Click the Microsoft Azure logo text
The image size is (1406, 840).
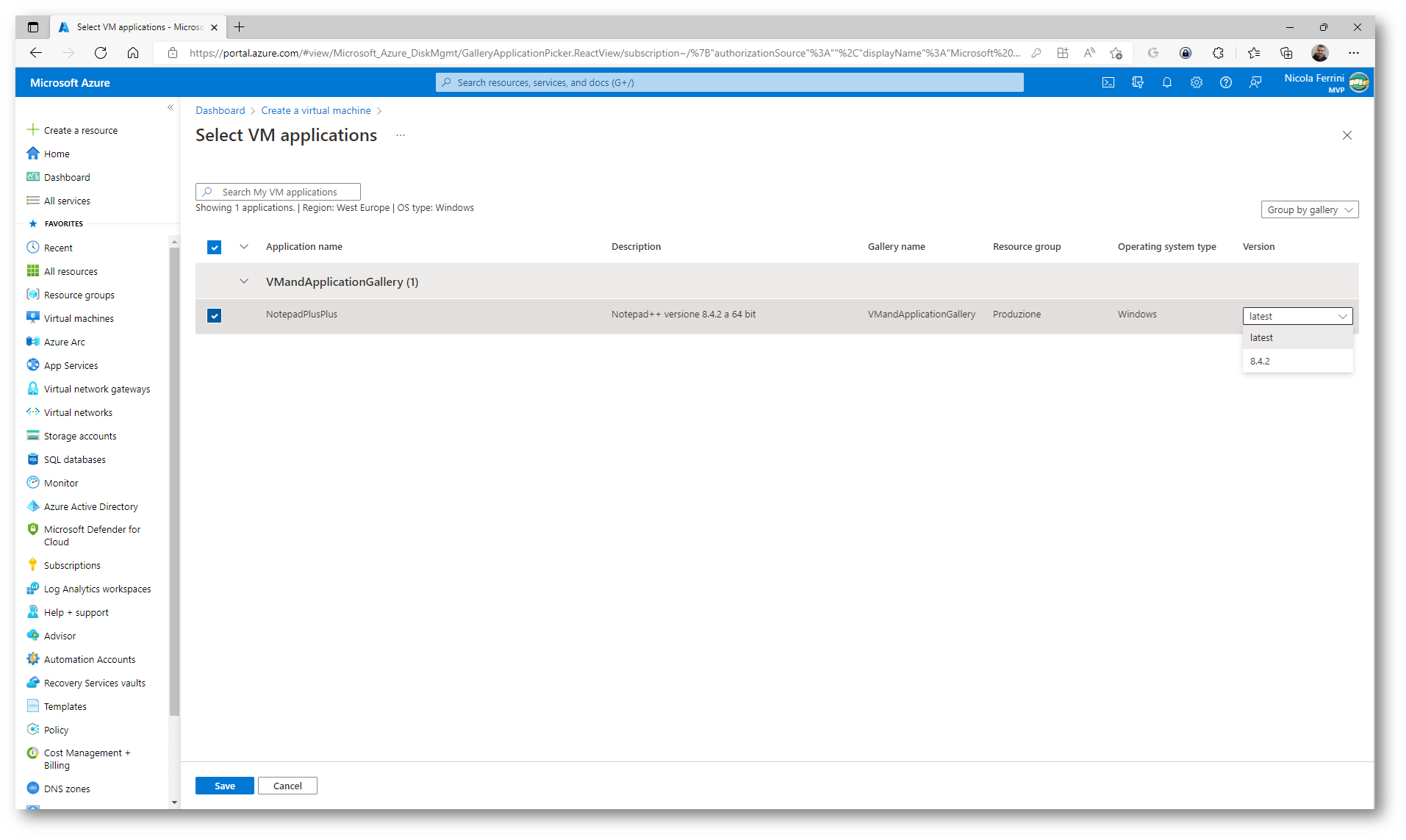tap(70, 82)
